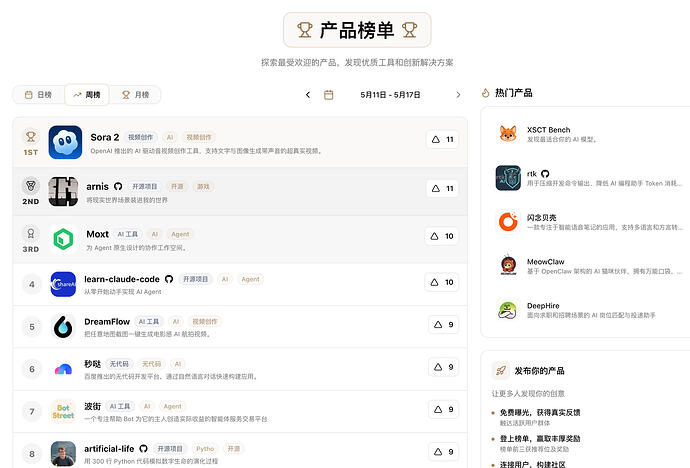Open the DeepHire hot product title
The image size is (690, 468).
tap(543, 306)
